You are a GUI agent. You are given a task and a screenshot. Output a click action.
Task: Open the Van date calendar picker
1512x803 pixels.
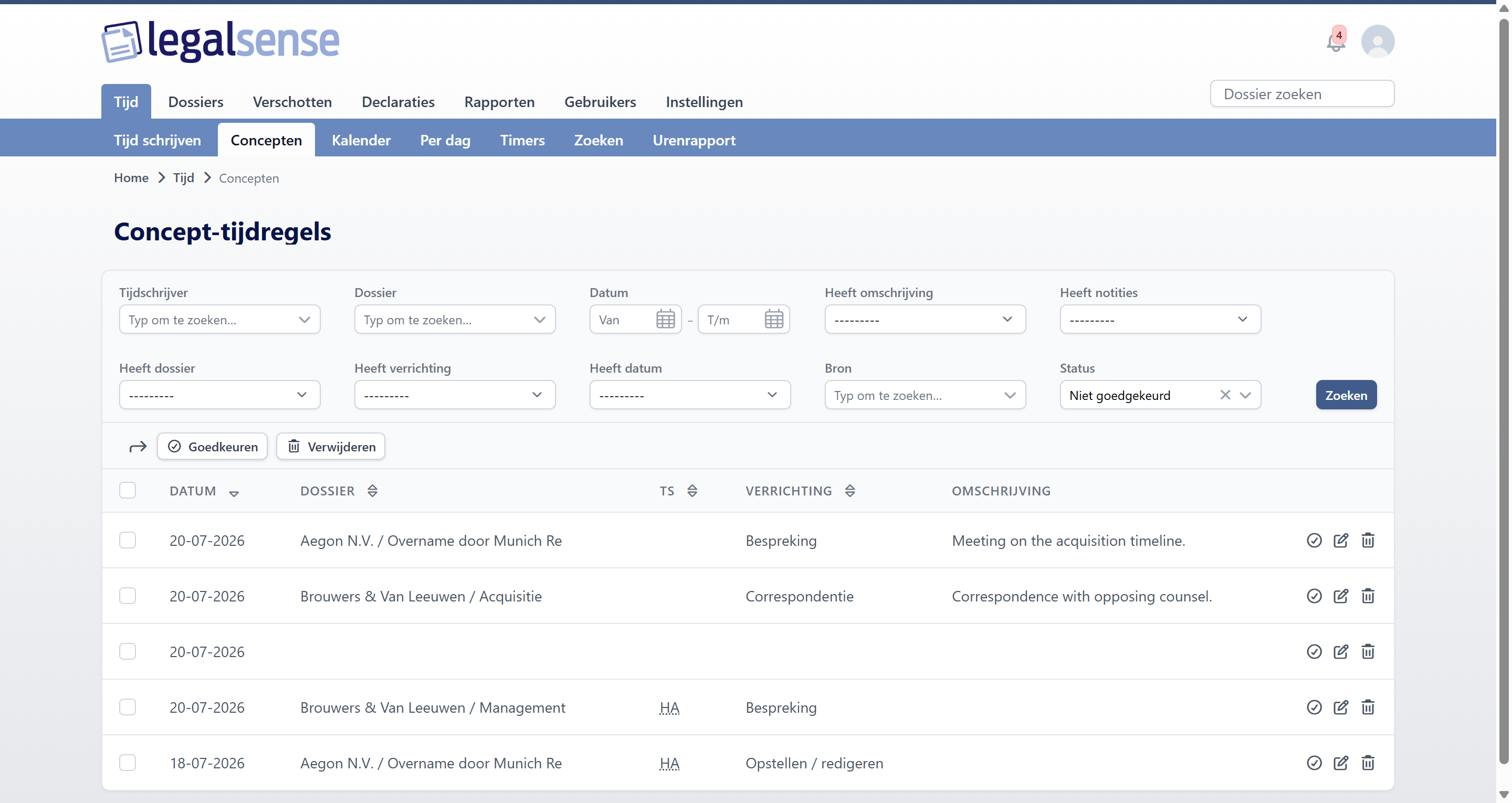pyautogui.click(x=665, y=320)
